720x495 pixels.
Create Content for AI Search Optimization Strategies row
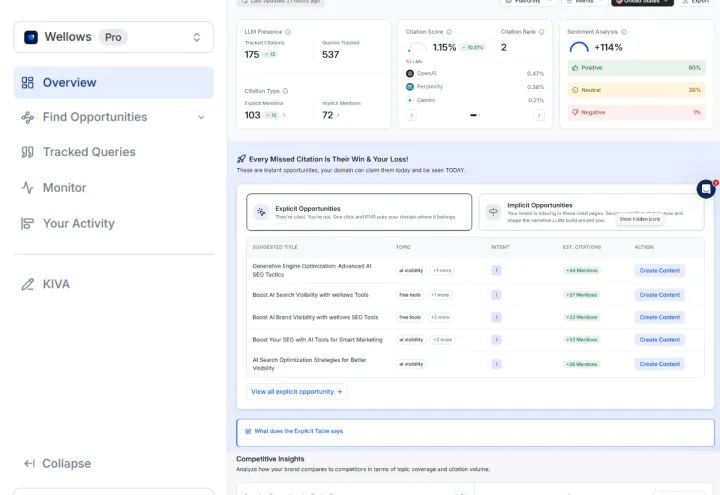coord(659,365)
